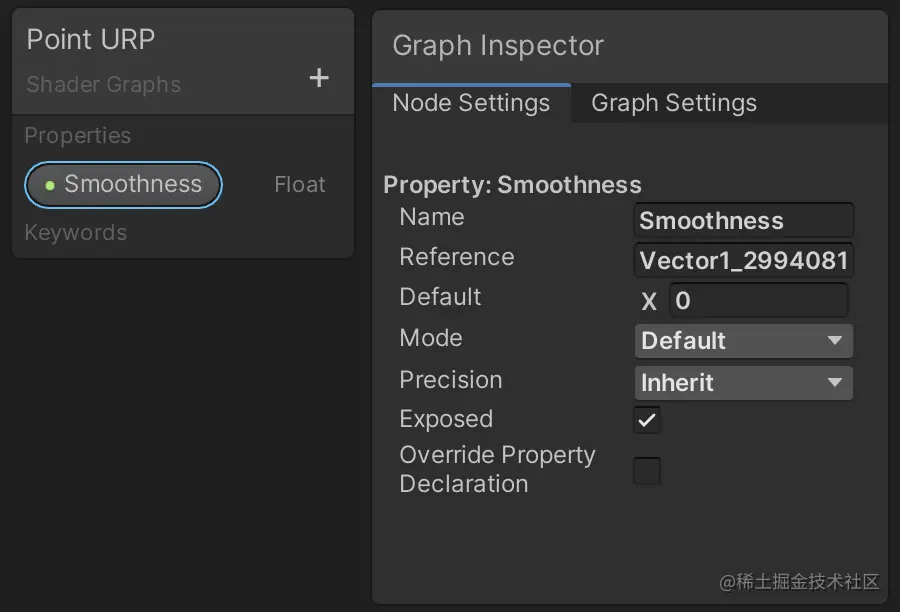Disable the Exposed checkbox

[x=647, y=420]
